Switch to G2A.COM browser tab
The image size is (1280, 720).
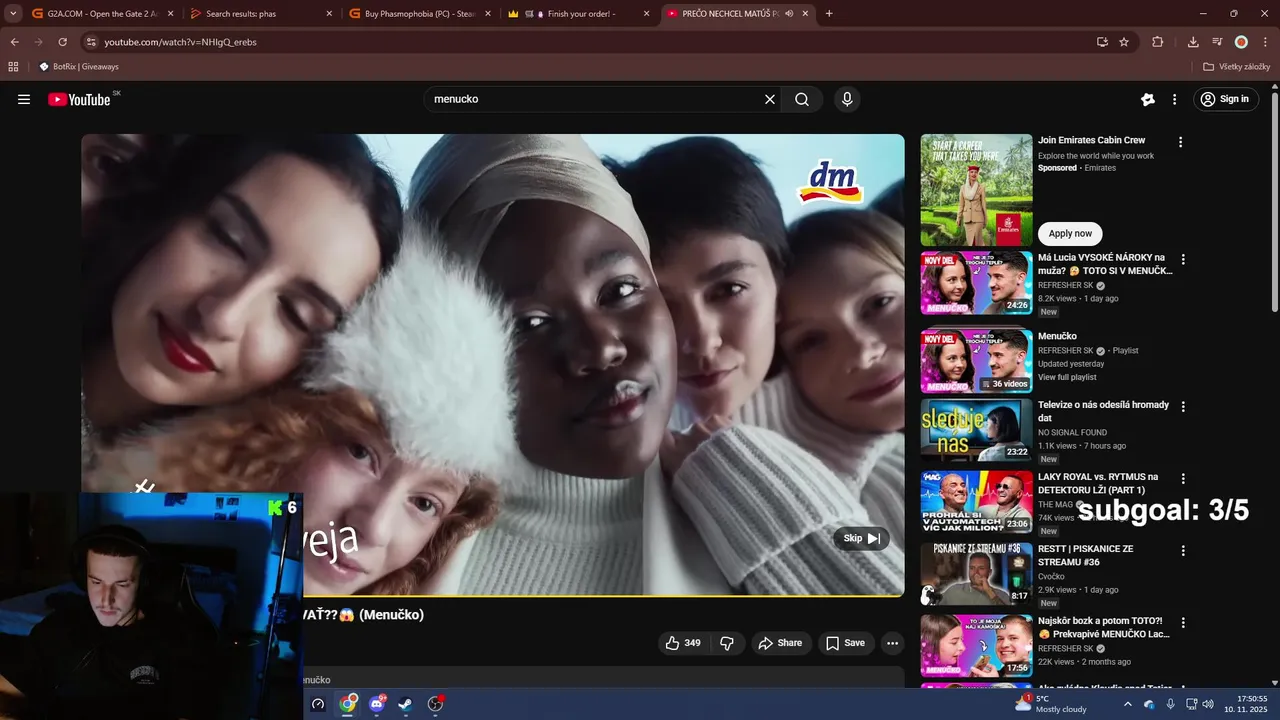coord(103,14)
